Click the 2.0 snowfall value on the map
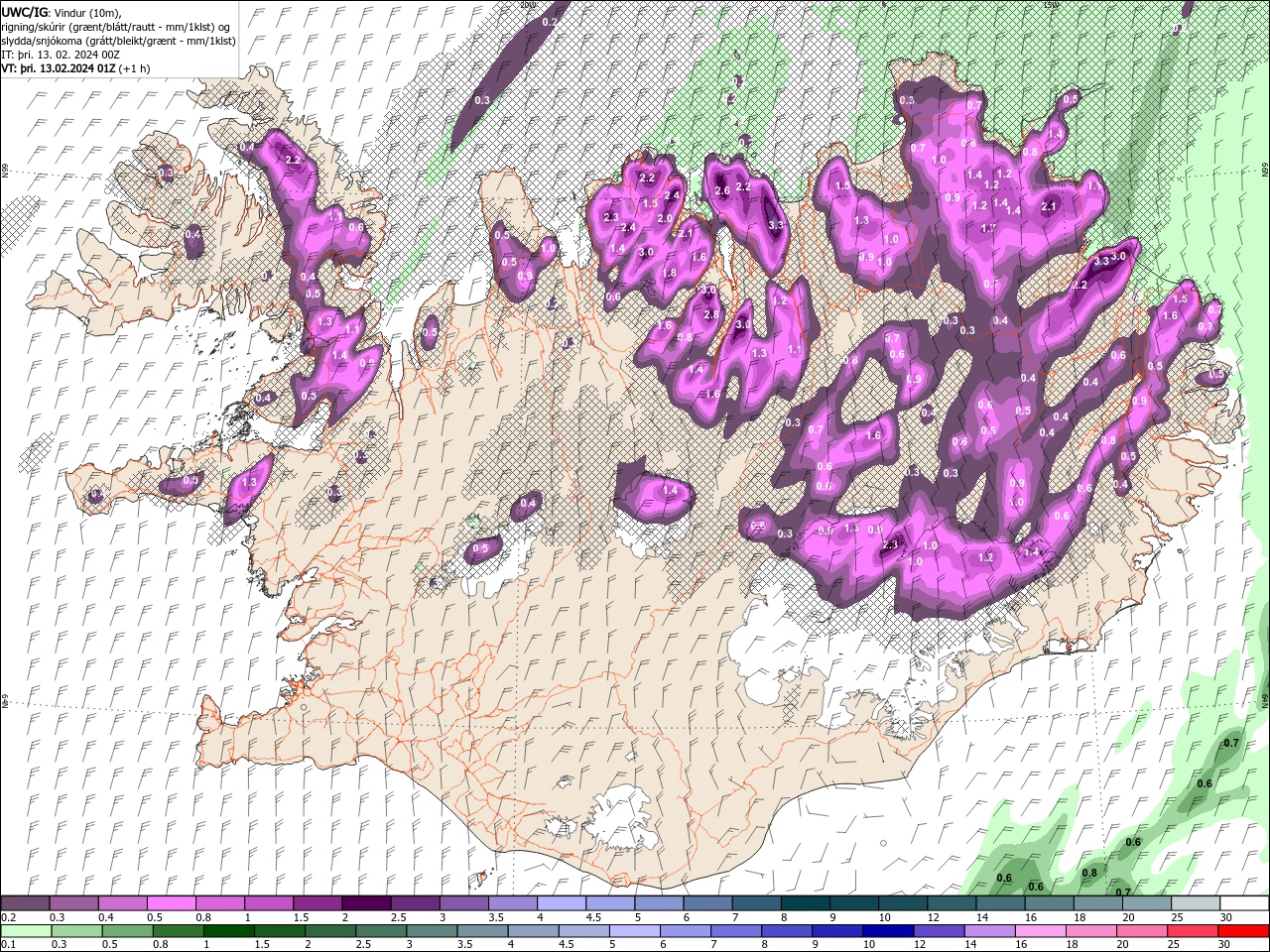 (x=666, y=218)
